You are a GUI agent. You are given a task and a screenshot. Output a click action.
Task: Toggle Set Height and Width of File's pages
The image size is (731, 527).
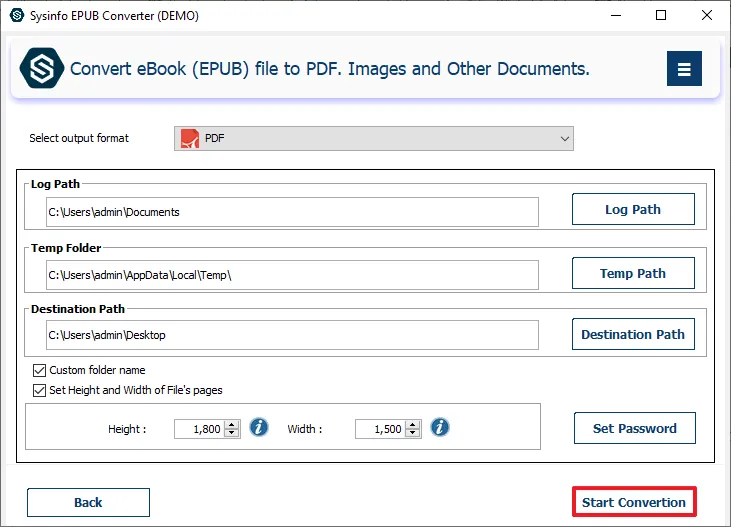point(39,390)
